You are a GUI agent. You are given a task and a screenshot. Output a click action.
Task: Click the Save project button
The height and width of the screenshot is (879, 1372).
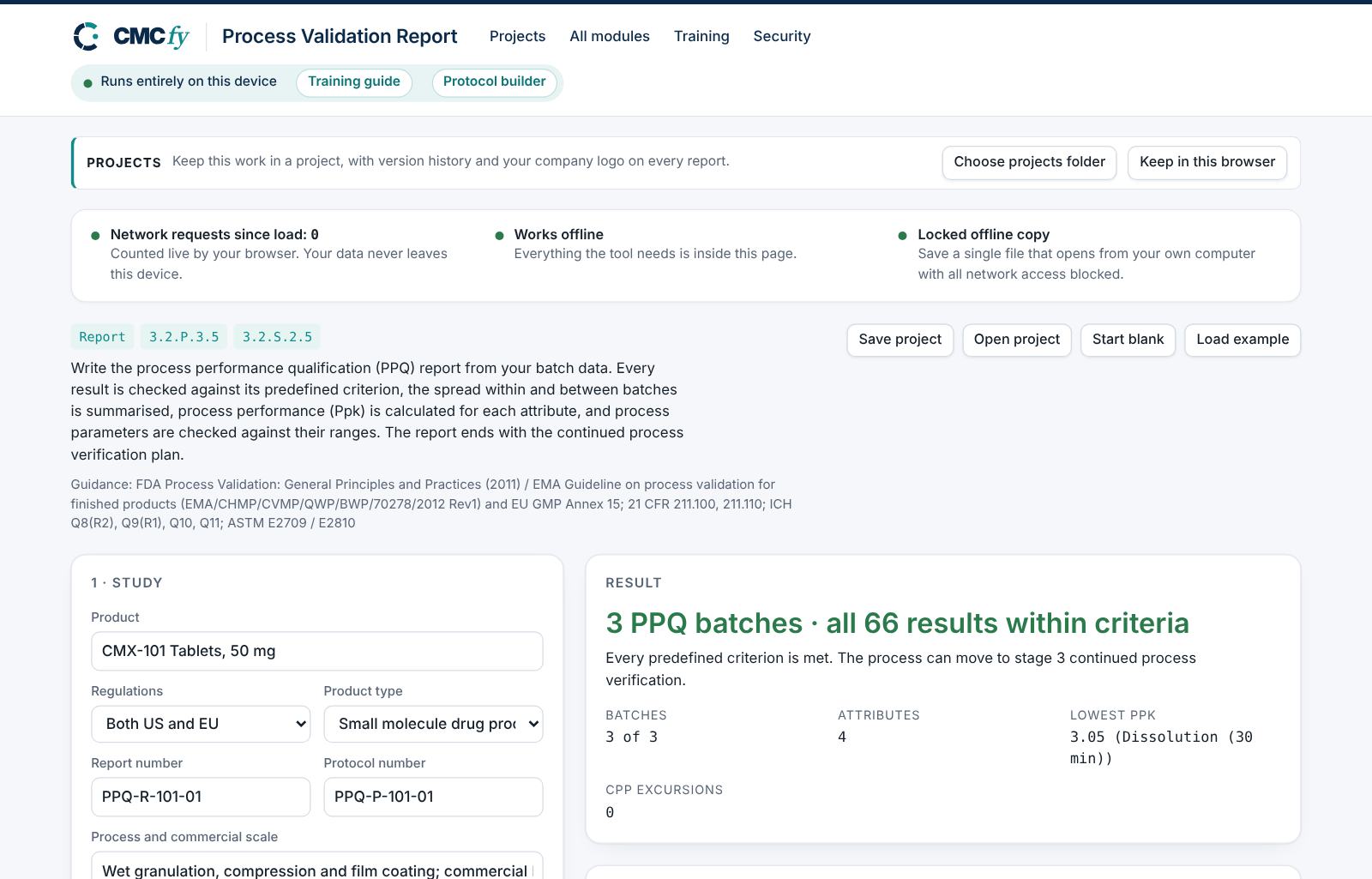pos(900,340)
